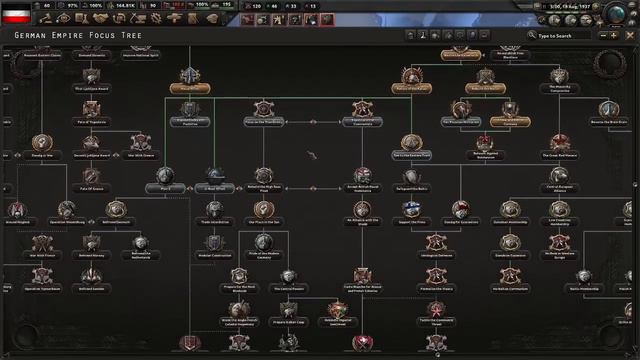Select the Fate of Greece focus
This screenshot has width=640, height=360.
click(x=91, y=180)
